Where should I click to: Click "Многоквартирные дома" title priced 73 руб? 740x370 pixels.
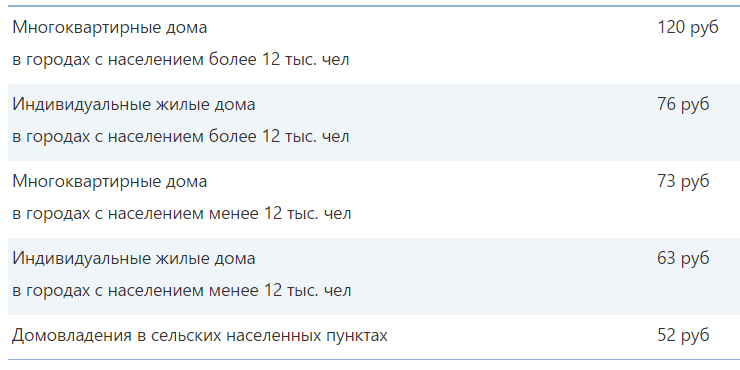109,182
